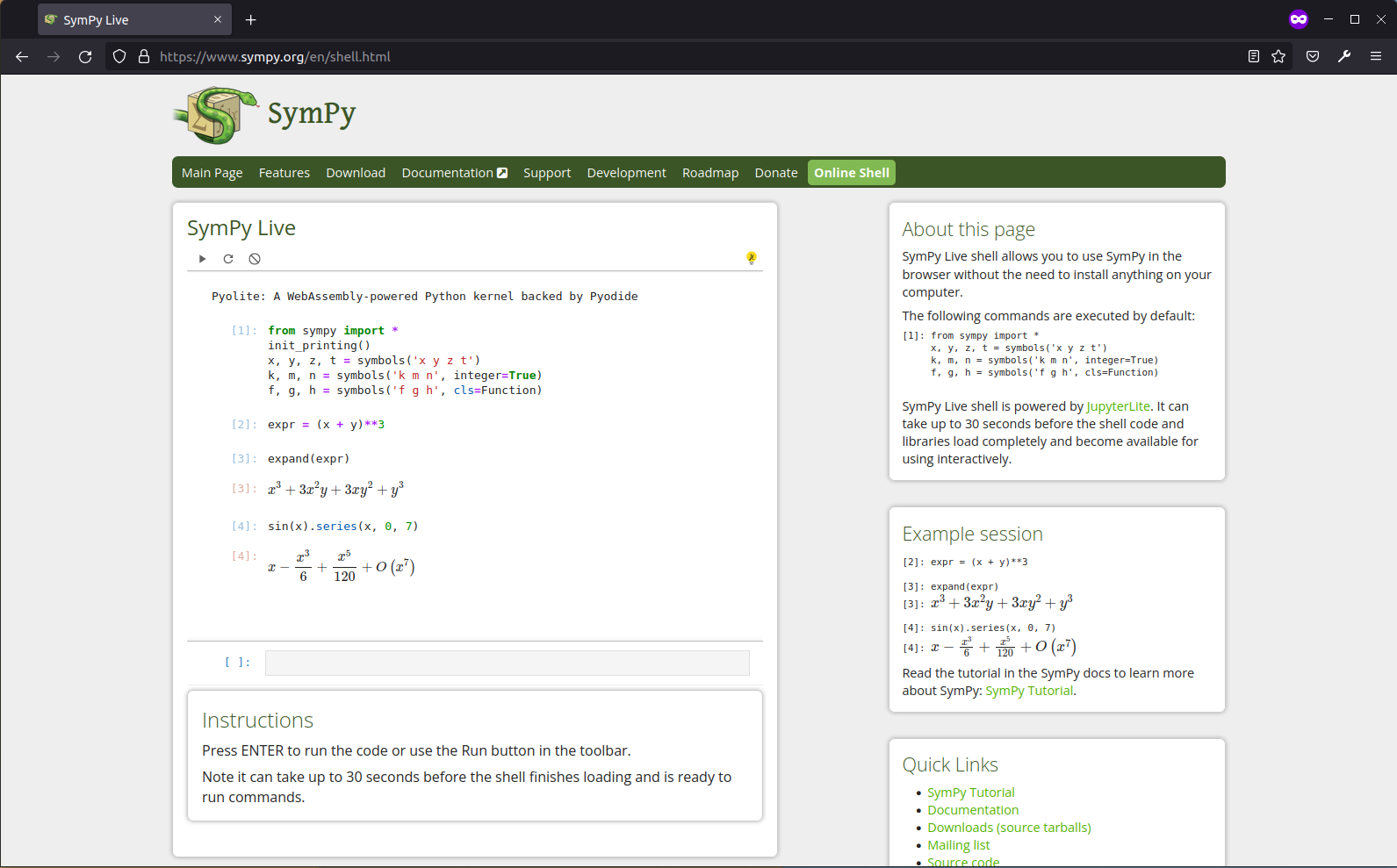Click the interrupt (circle-slash) icon
The height and width of the screenshot is (868, 1397).
coord(255,259)
